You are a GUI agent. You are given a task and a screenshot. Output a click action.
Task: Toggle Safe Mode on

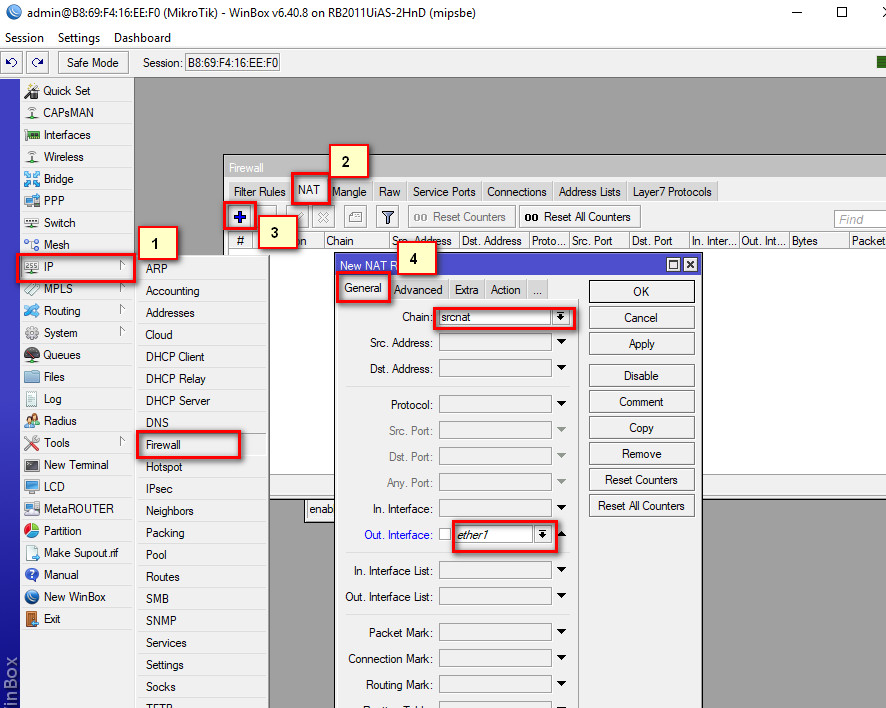[x=92, y=63]
